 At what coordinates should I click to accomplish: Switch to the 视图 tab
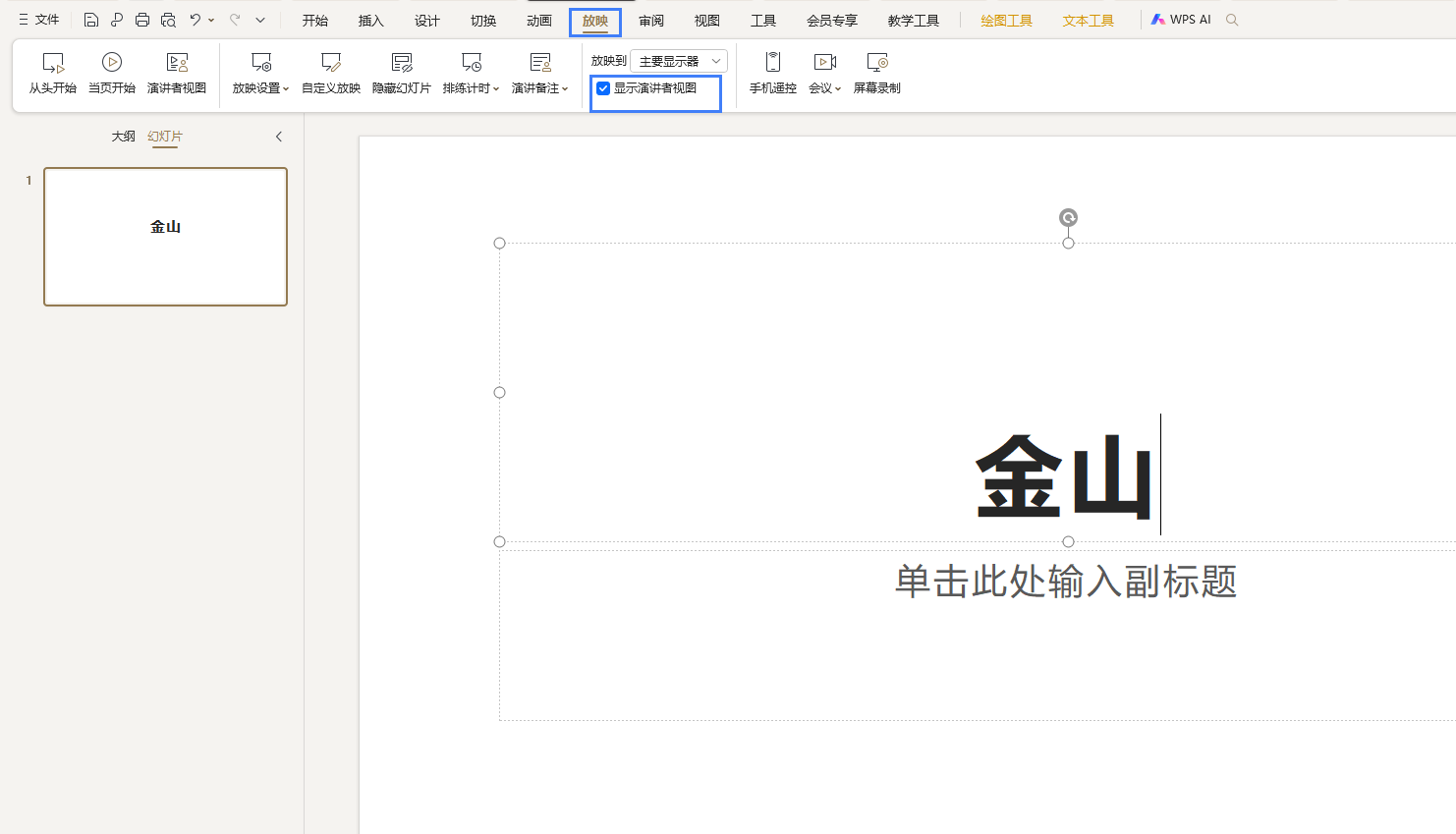pos(707,21)
